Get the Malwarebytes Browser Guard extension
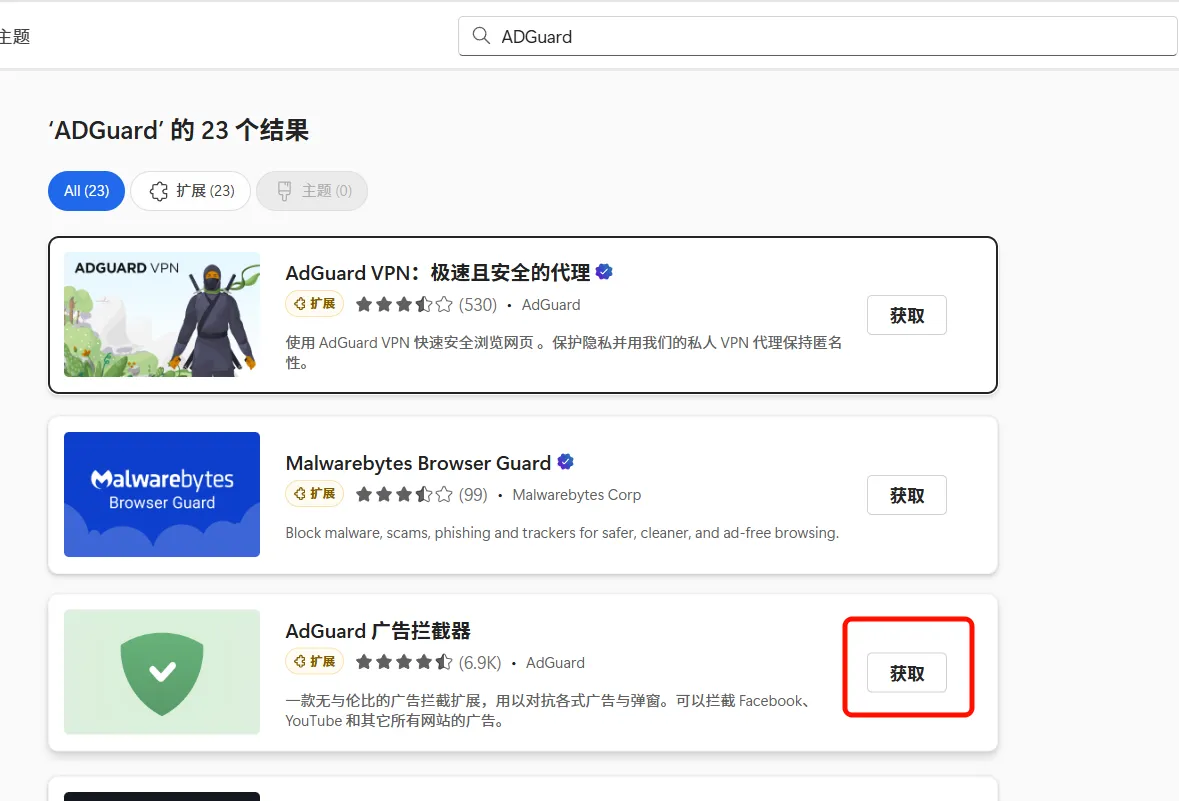Viewport: 1179px width, 801px height. pos(907,495)
